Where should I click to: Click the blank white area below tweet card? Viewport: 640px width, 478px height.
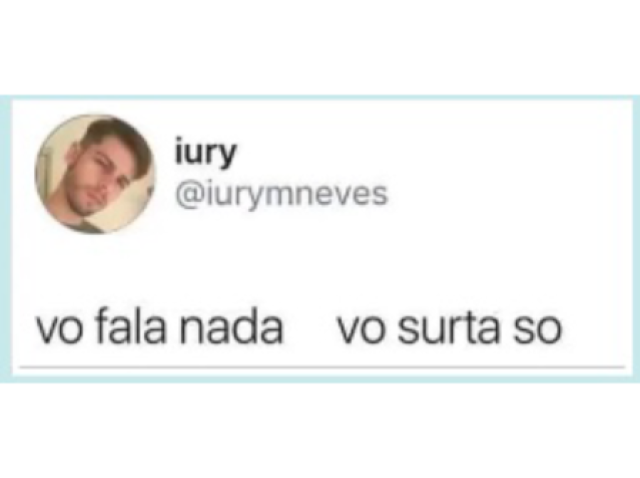[x=320, y=431]
